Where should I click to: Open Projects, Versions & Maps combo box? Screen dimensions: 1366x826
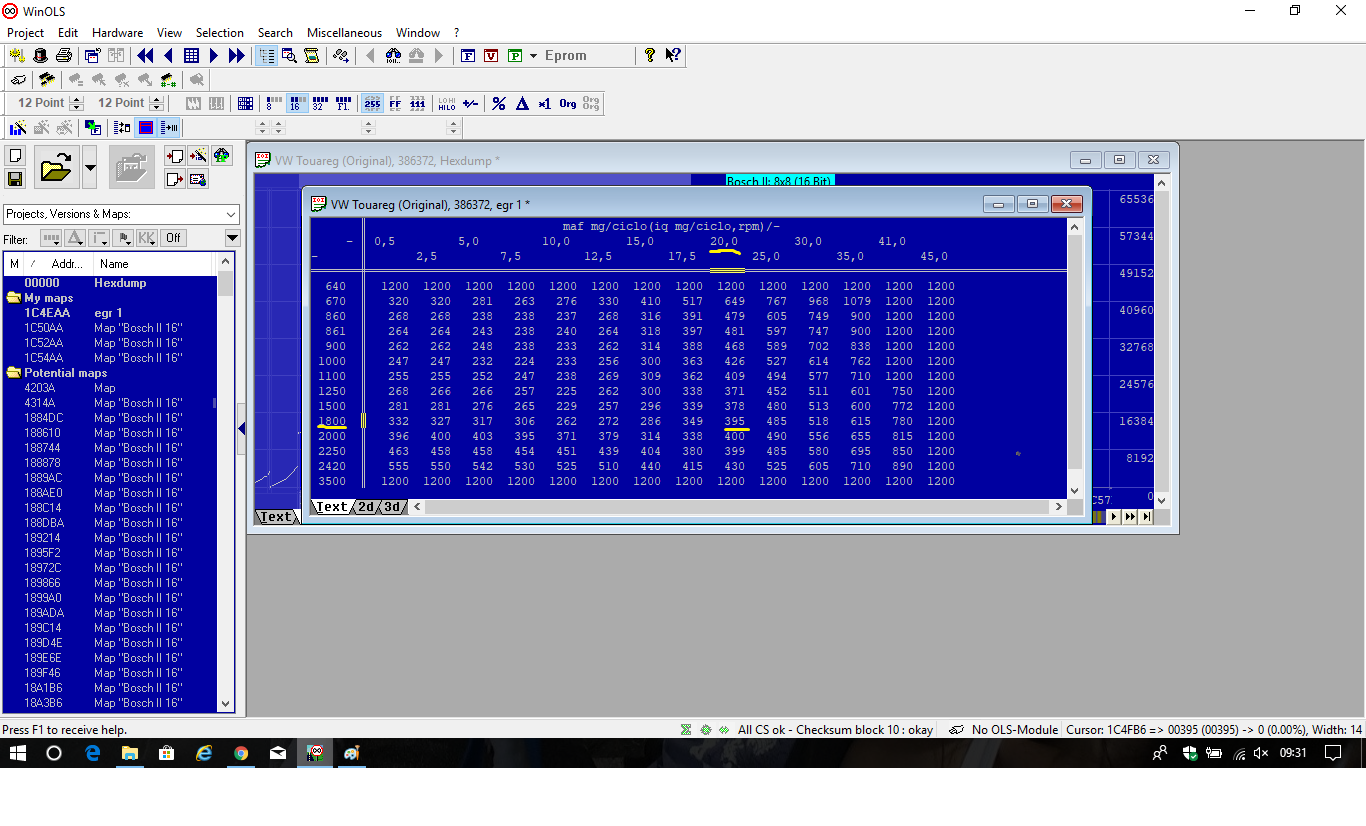pos(121,214)
